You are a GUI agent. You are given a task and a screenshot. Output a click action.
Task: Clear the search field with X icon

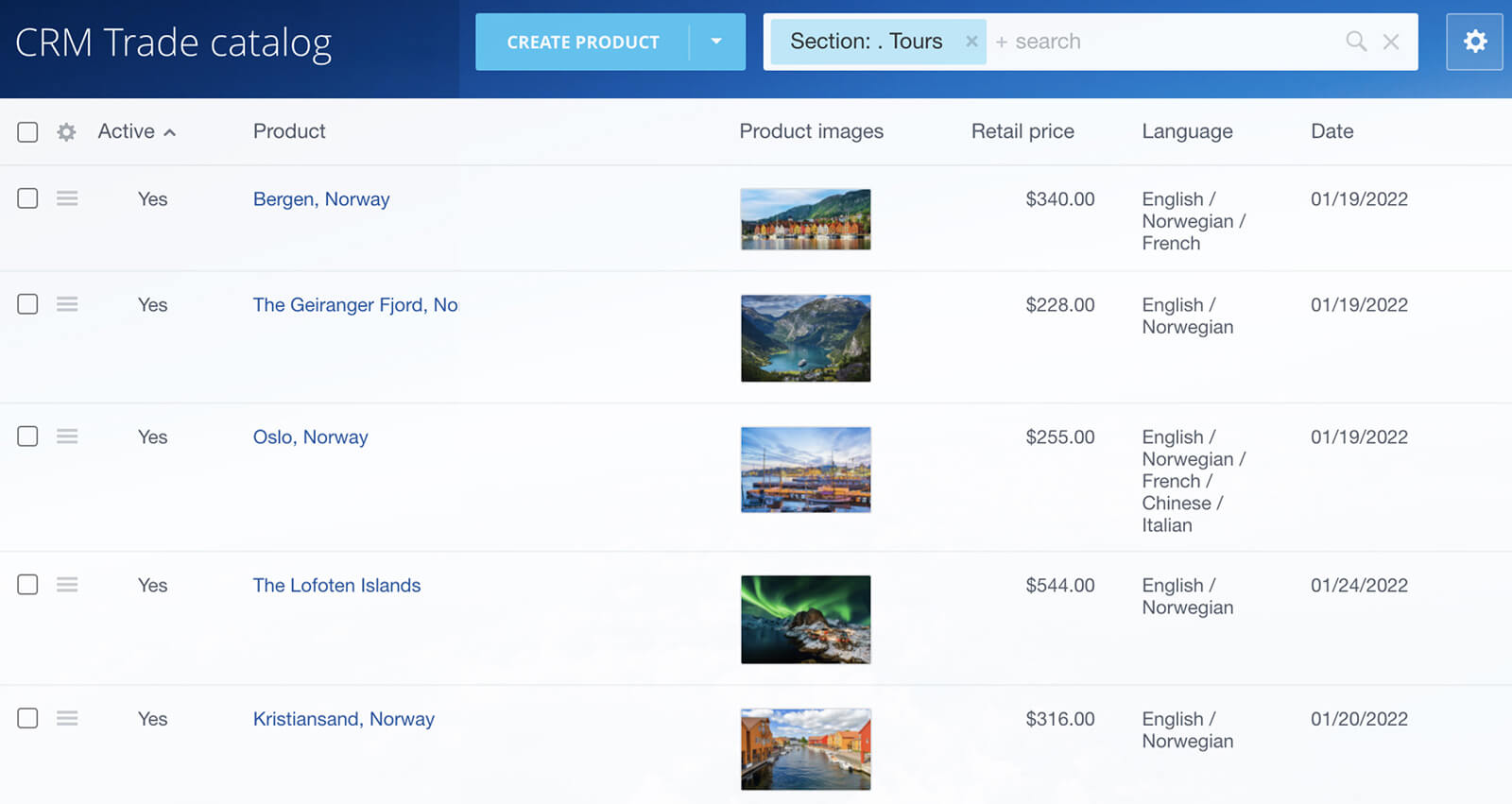pos(1391,42)
